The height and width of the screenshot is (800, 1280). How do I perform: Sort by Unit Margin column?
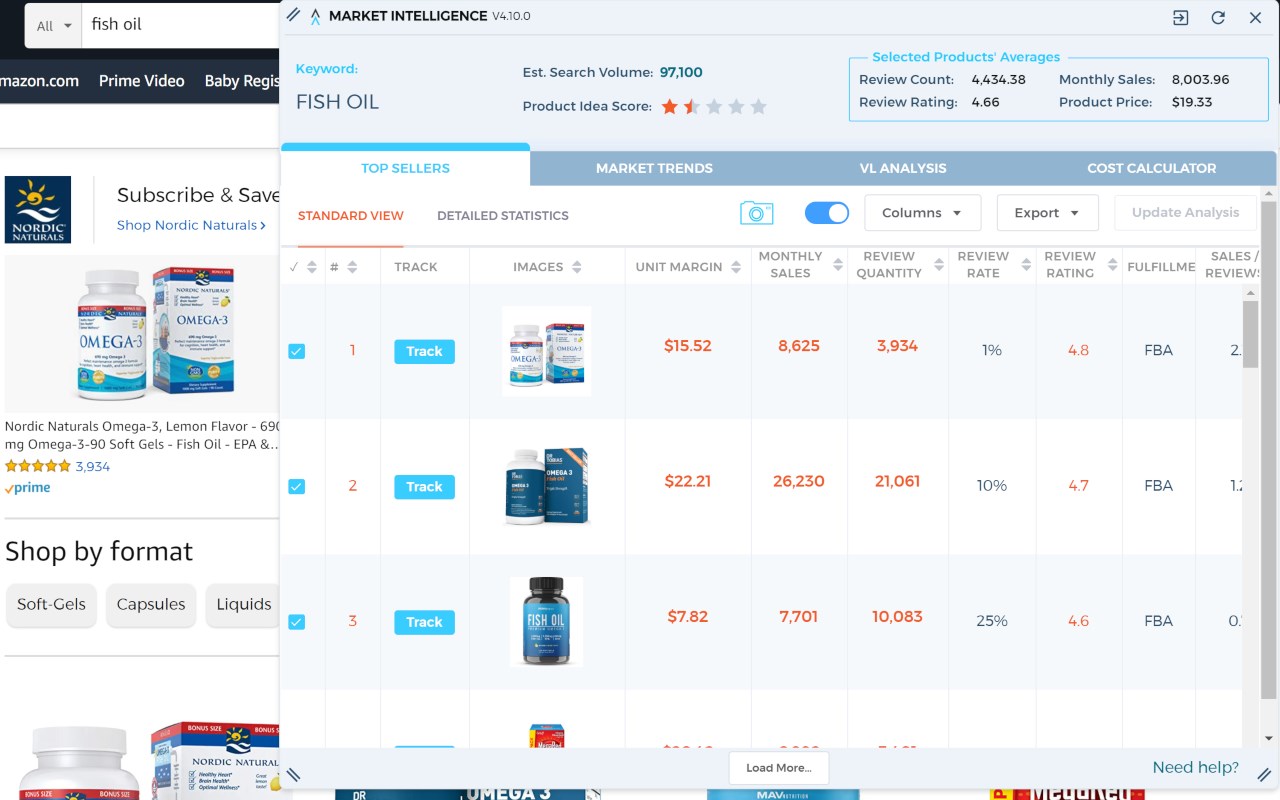[736, 267]
